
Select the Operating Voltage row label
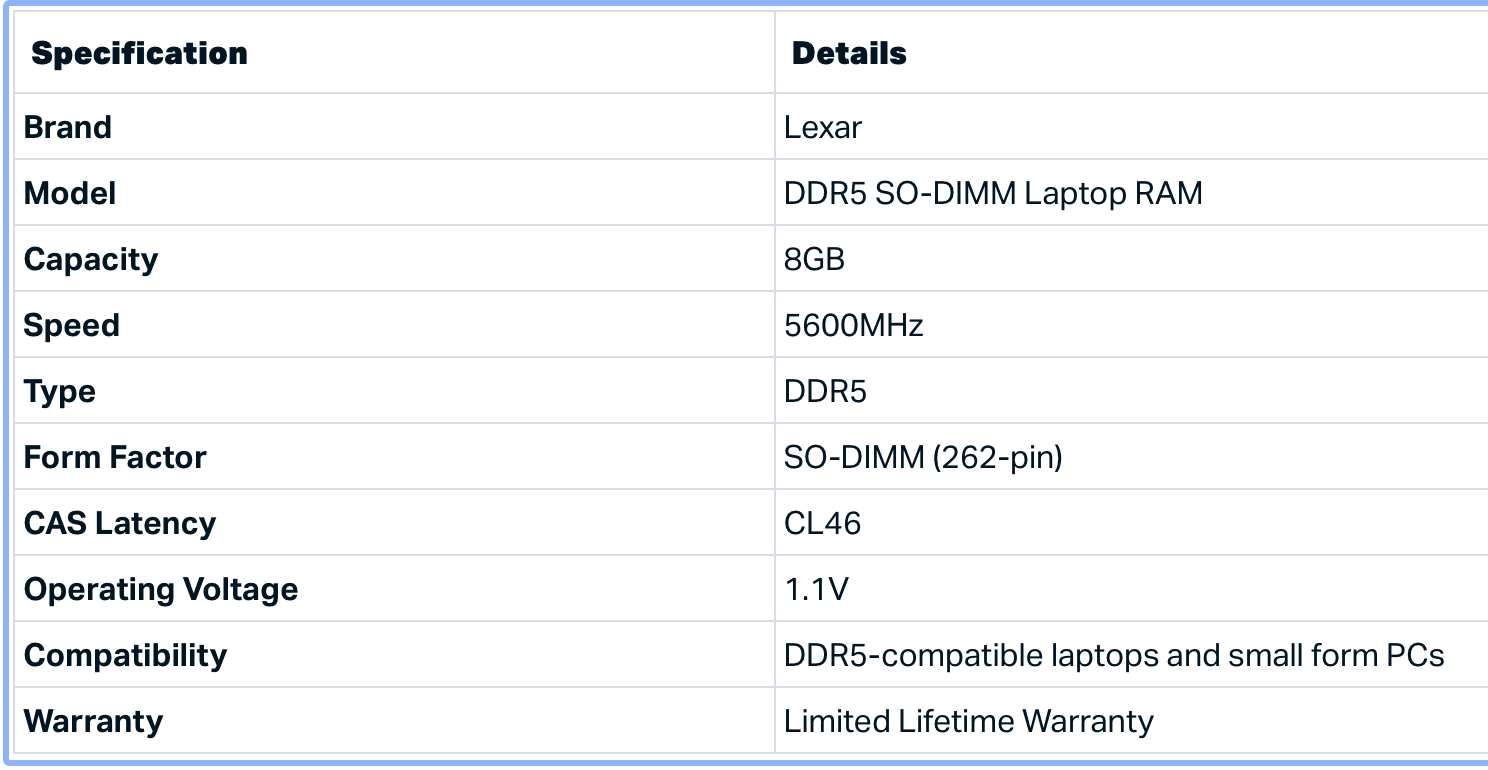[x=161, y=589]
